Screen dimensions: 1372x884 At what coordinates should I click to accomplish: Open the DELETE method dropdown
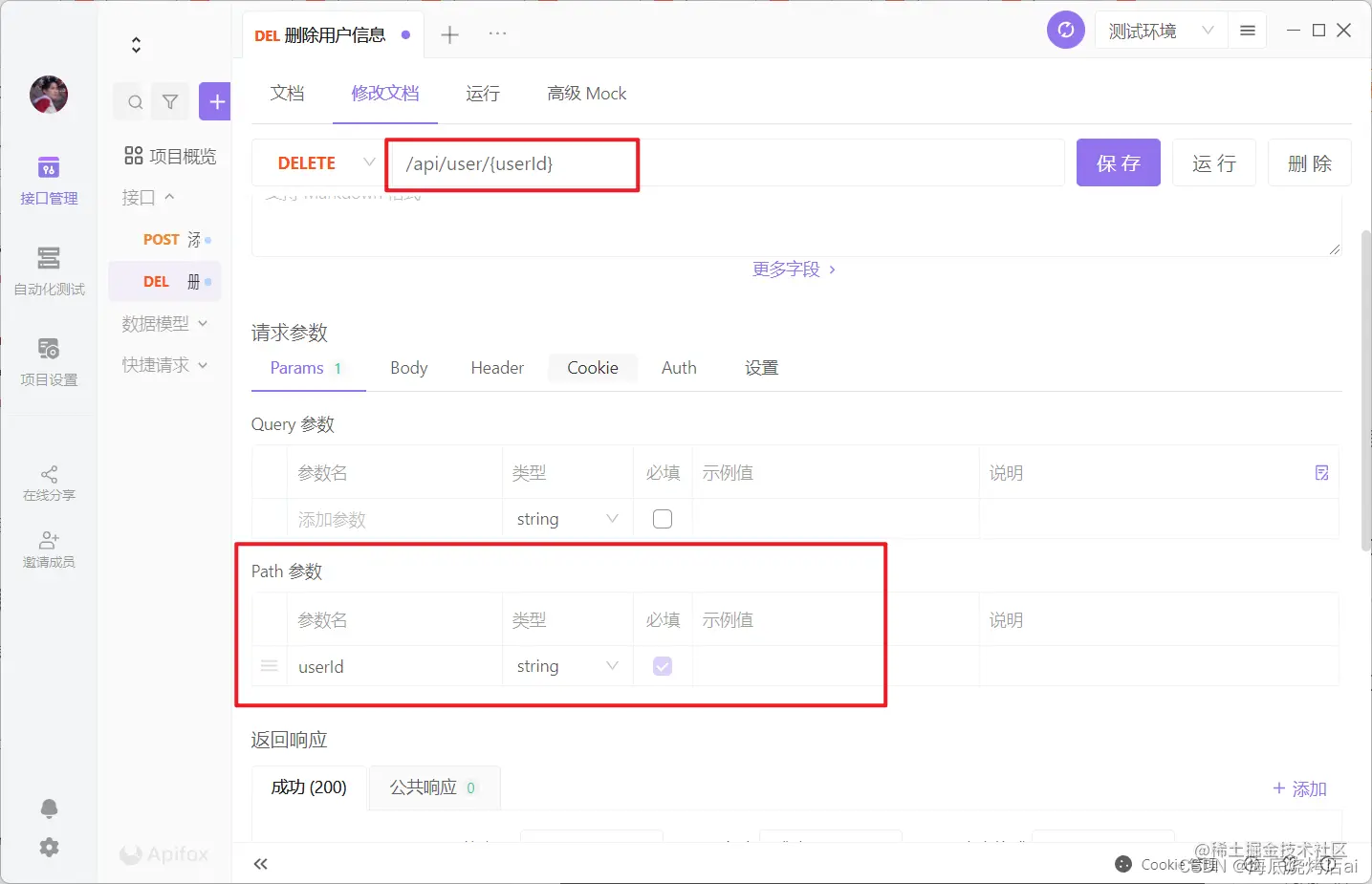tap(369, 162)
